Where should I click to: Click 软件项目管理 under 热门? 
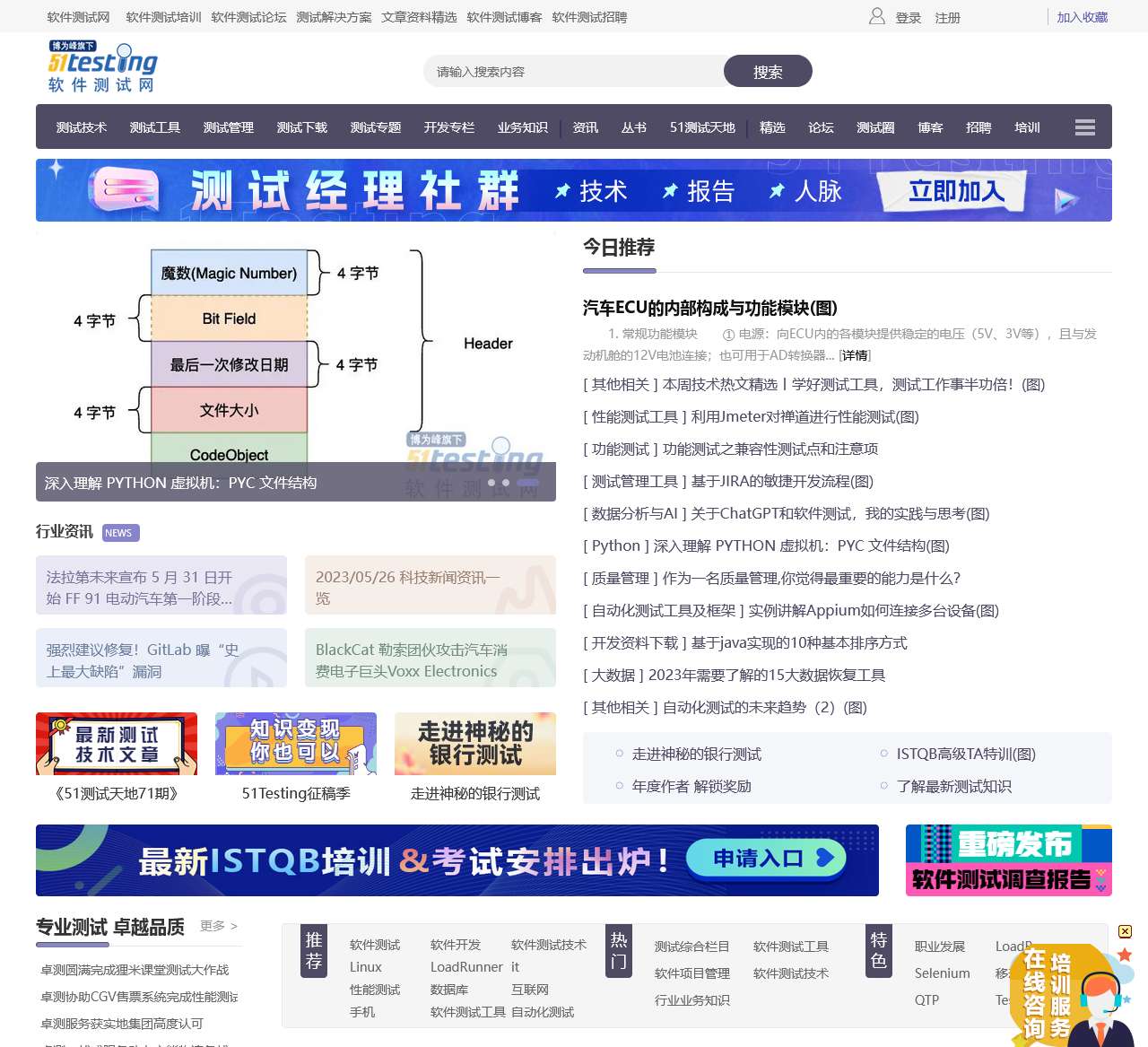click(x=691, y=973)
